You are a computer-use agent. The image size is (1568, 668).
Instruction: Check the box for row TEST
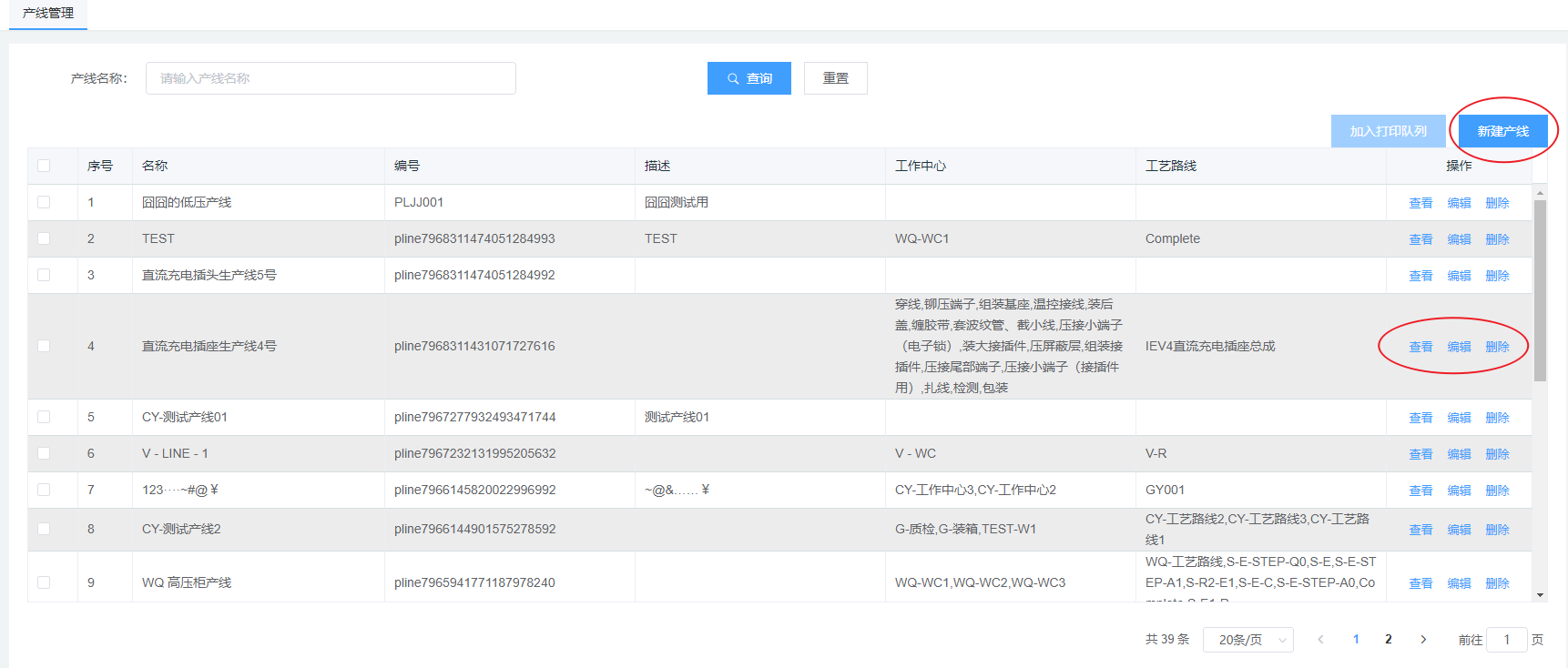44,238
